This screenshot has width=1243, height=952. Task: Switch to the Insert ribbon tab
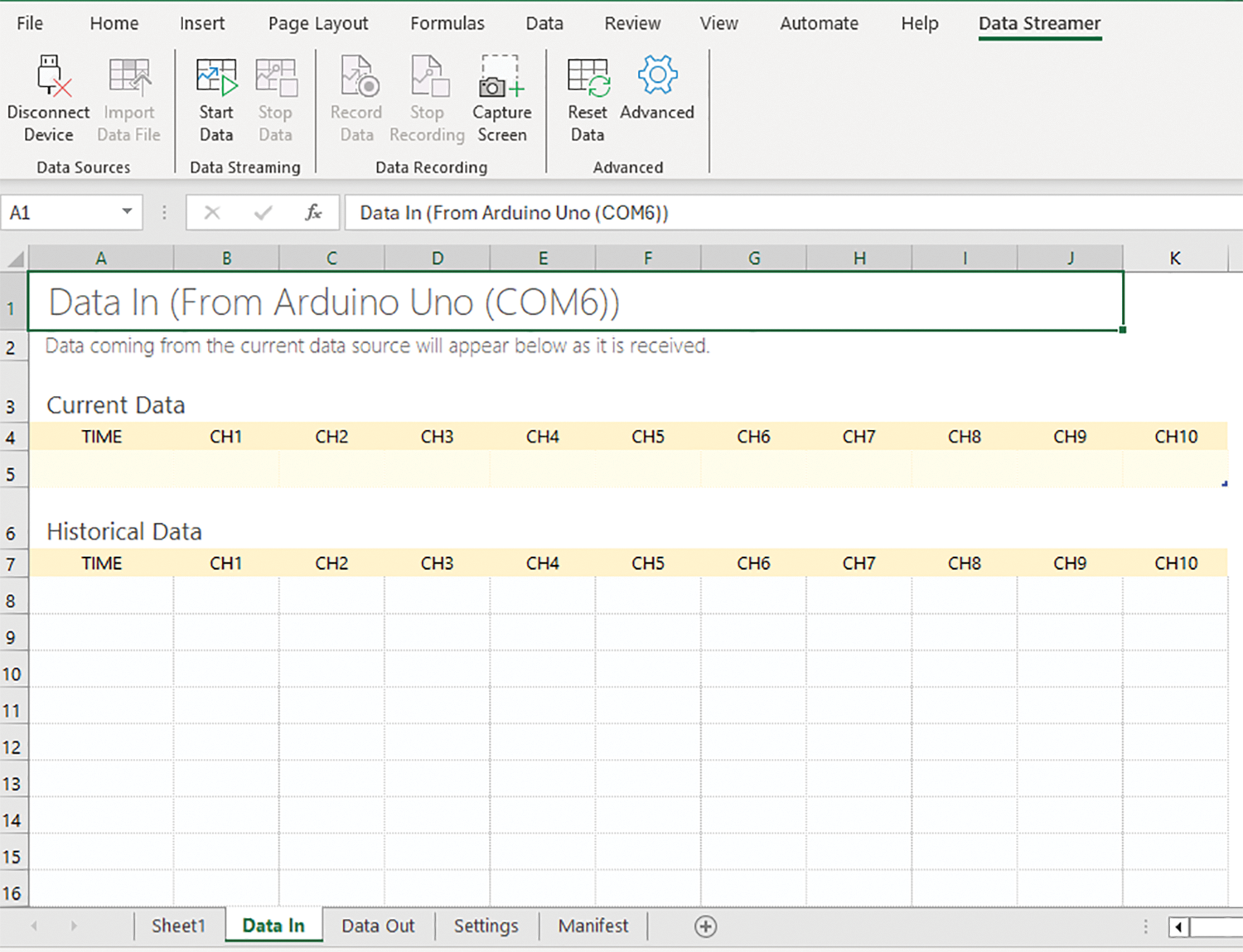click(202, 23)
